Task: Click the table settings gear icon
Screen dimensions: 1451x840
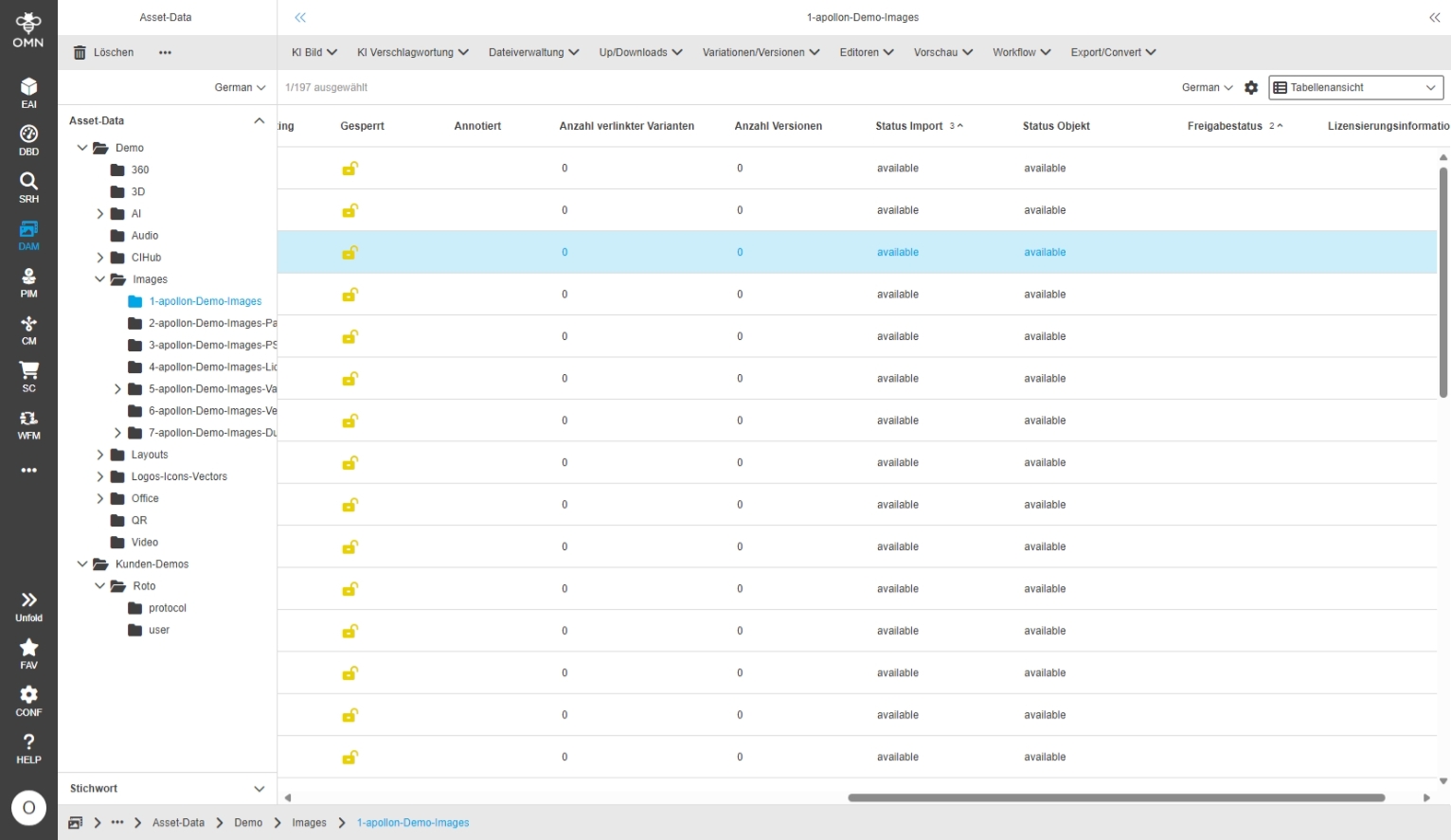Action: (x=1251, y=87)
